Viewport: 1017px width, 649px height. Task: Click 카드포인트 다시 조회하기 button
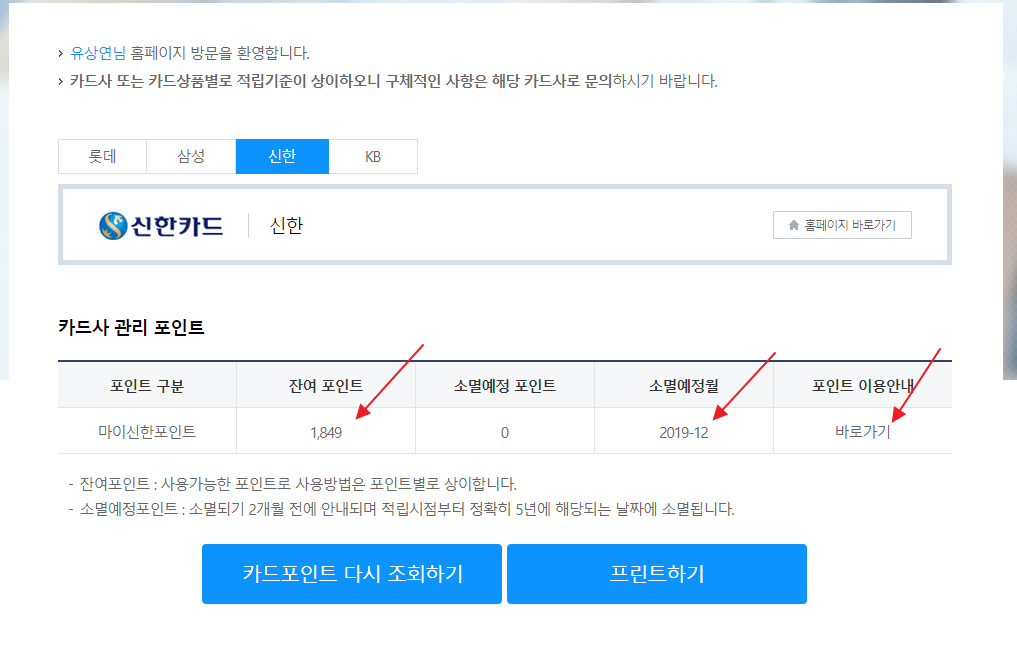(x=352, y=574)
